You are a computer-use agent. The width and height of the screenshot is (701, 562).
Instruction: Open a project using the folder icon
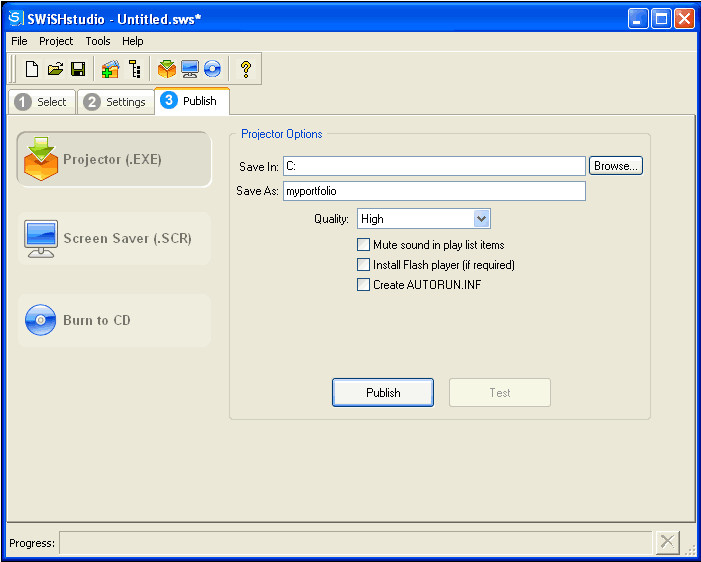(55, 69)
